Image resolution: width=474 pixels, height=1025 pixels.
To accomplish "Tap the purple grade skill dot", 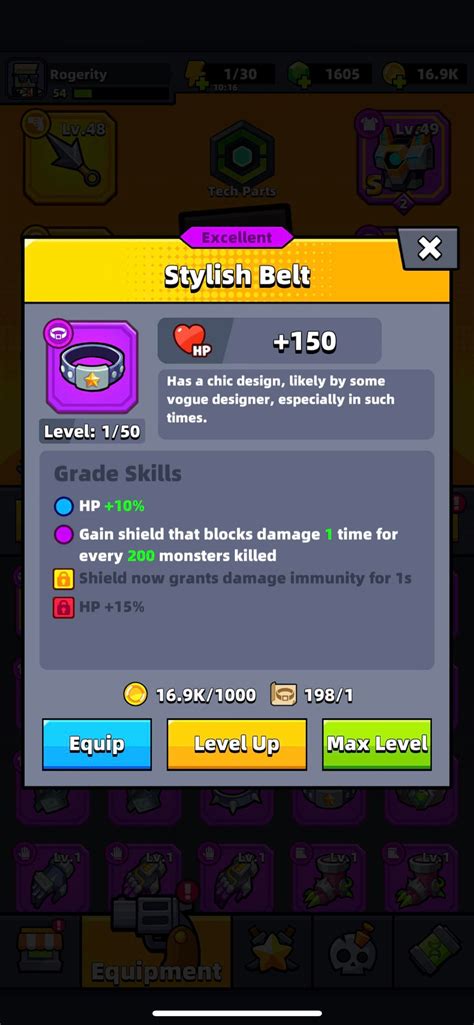I will pyautogui.click(x=63, y=535).
